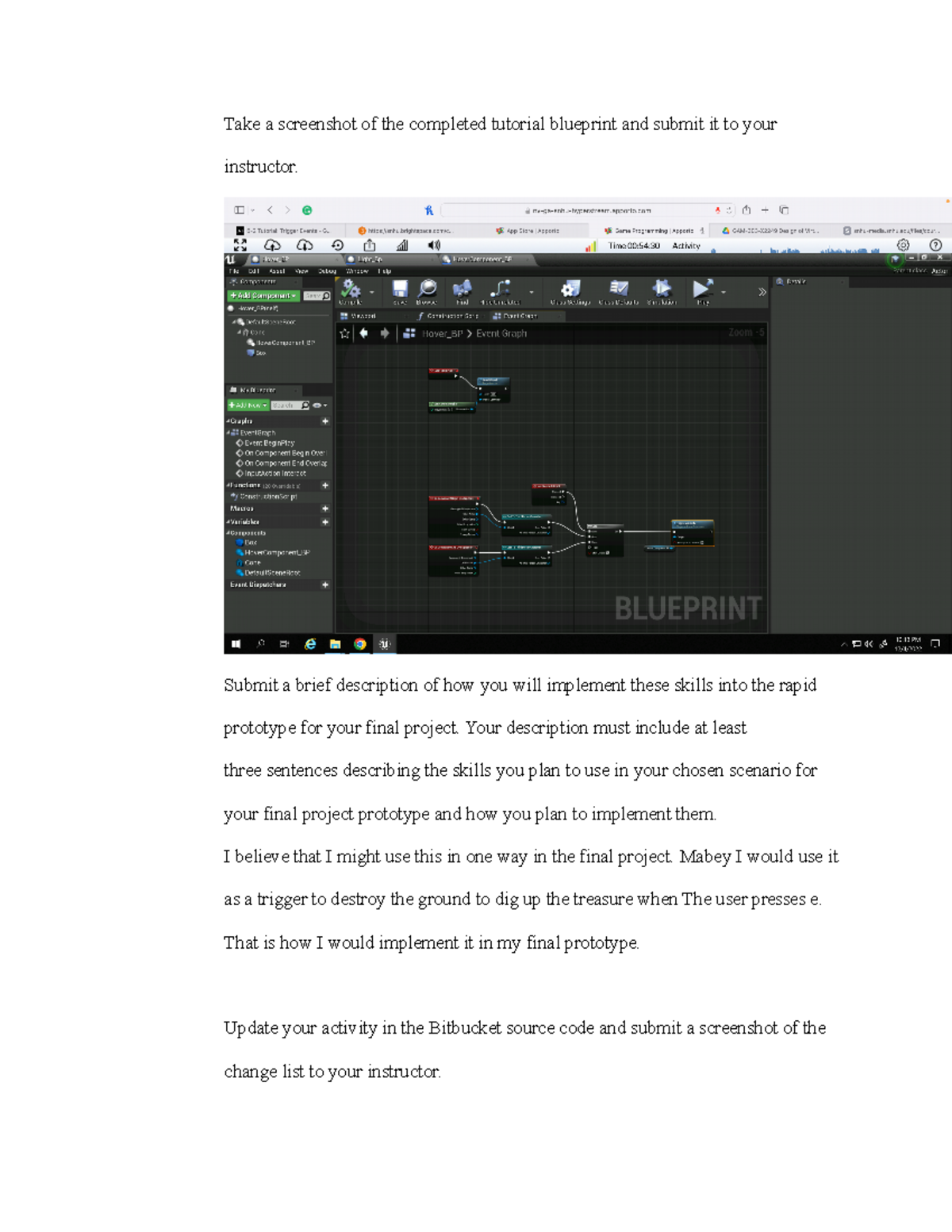Bookmark the Event Graph with the star toggle
The image size is (952, 1232).
click(x=344, y=333)
